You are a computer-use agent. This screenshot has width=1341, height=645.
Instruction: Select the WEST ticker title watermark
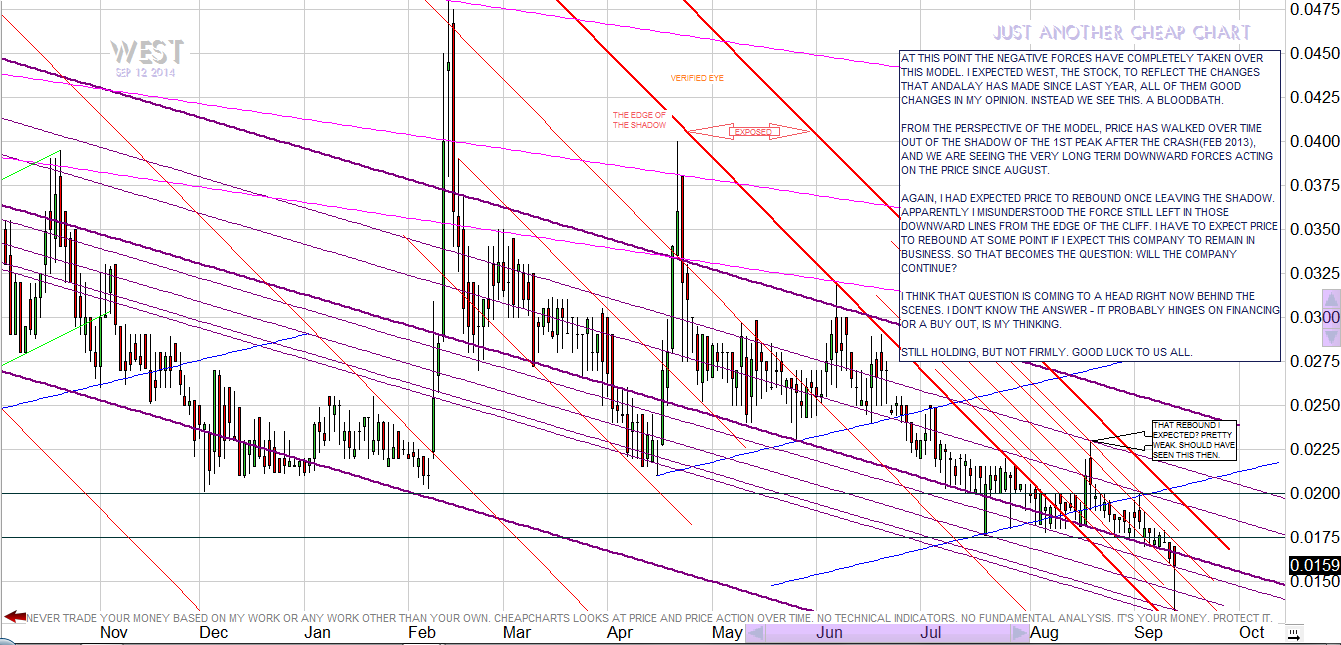(x=147, y=52)
